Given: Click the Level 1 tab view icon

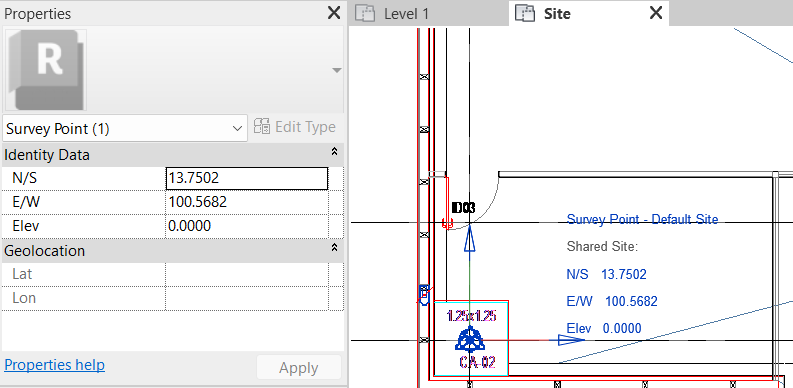Looking at the screenshot, I should (365, 13).
